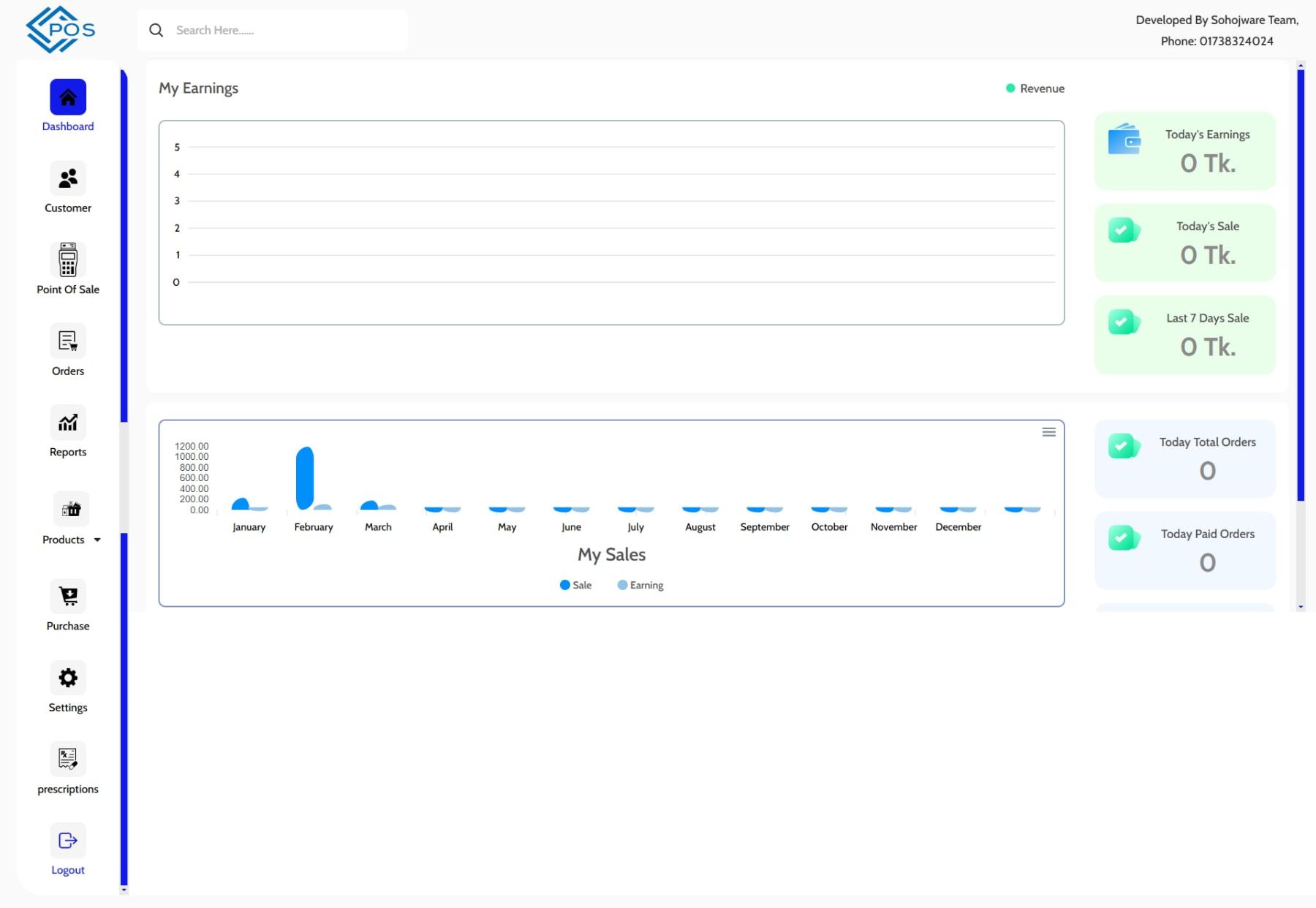This screenshot has width=1316, height=908.
Task: Toggle the Sale series legend
Action: [x=575, y=585]
